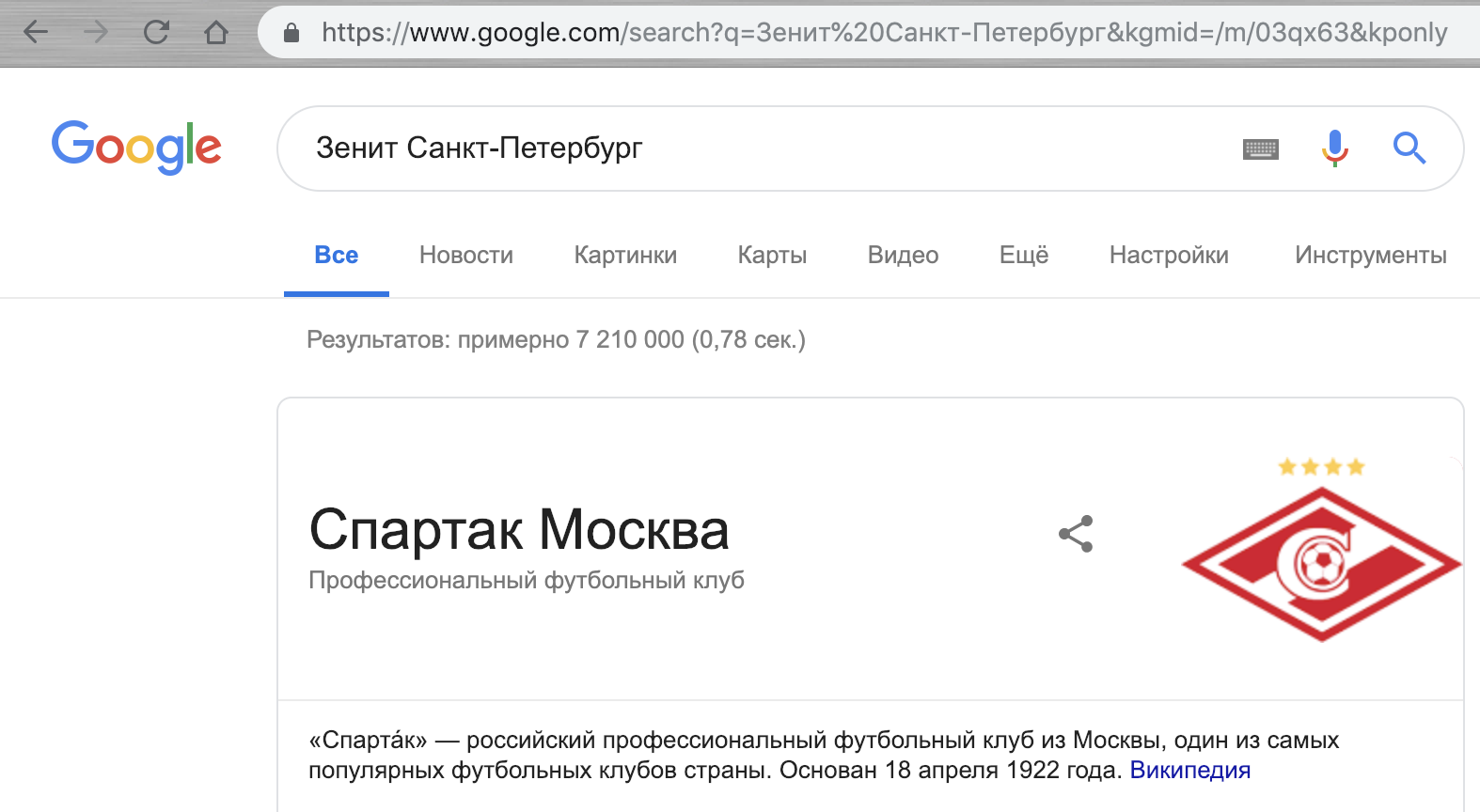This screenshot has height=812, width=1480.
Task: Switch to the Новости tab
Action: tap(465, 255)
